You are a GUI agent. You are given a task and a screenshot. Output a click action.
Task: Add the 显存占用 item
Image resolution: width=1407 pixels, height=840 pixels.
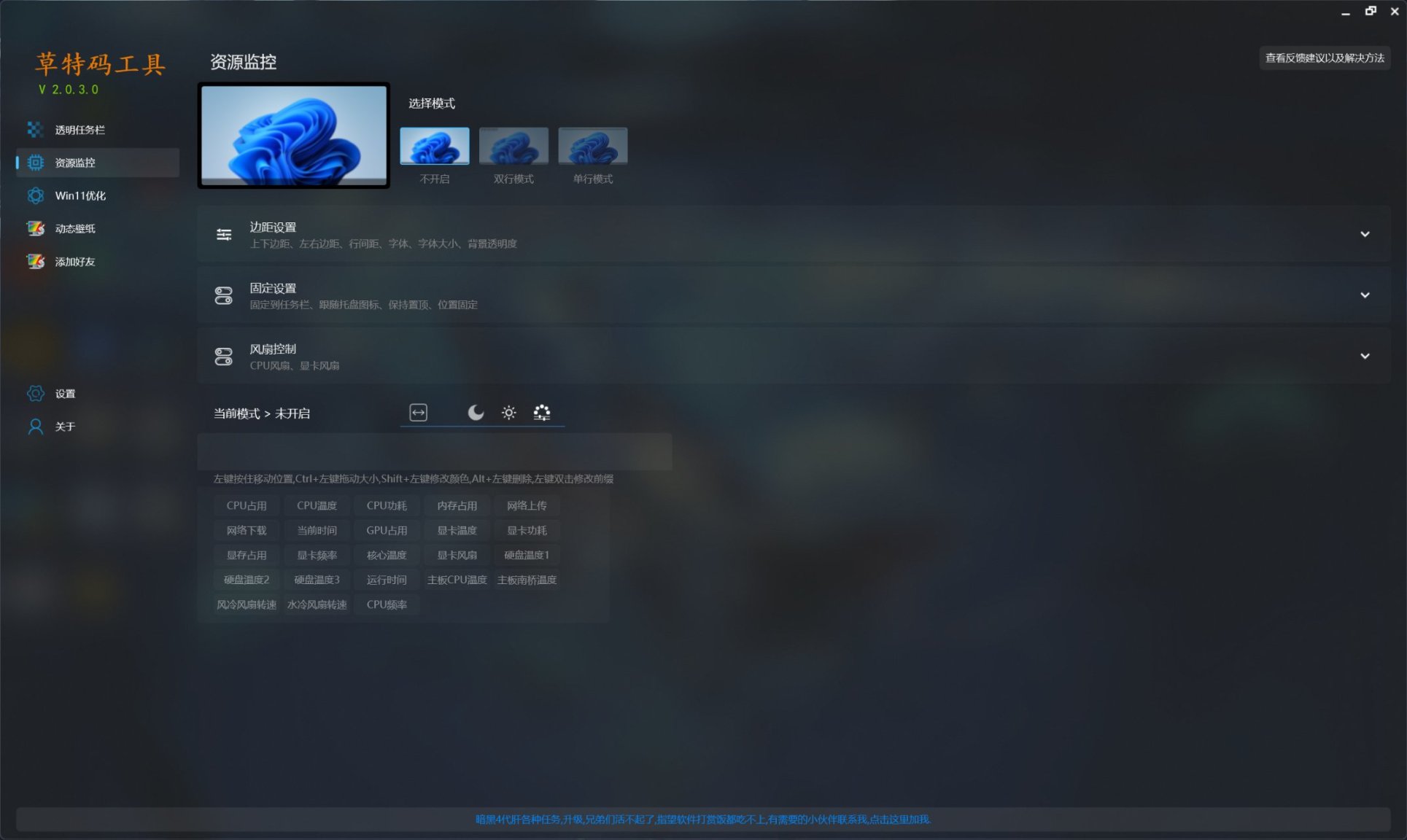point(247,555)
